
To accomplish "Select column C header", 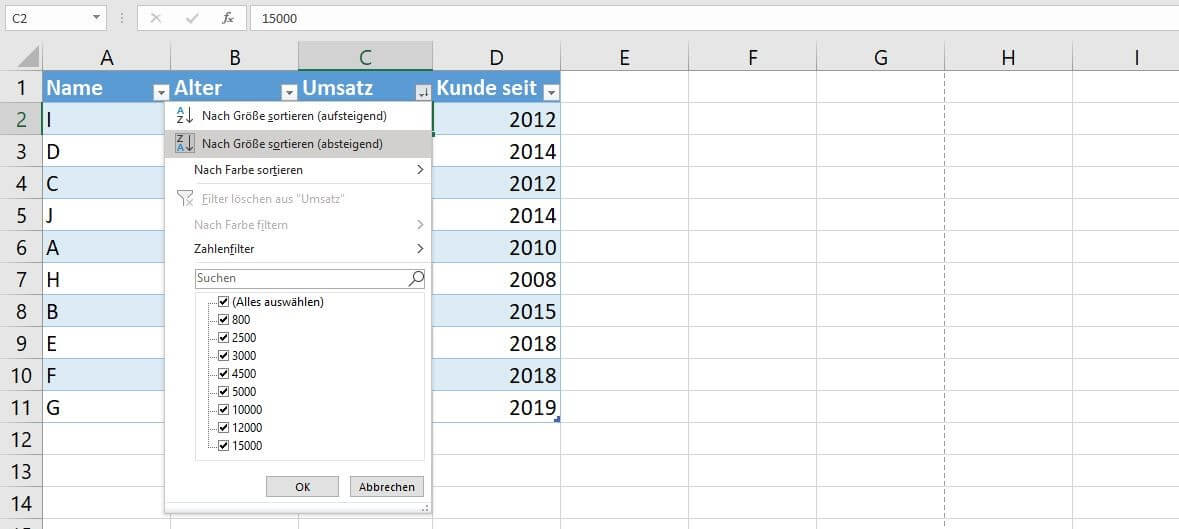I will coord(365,56).
